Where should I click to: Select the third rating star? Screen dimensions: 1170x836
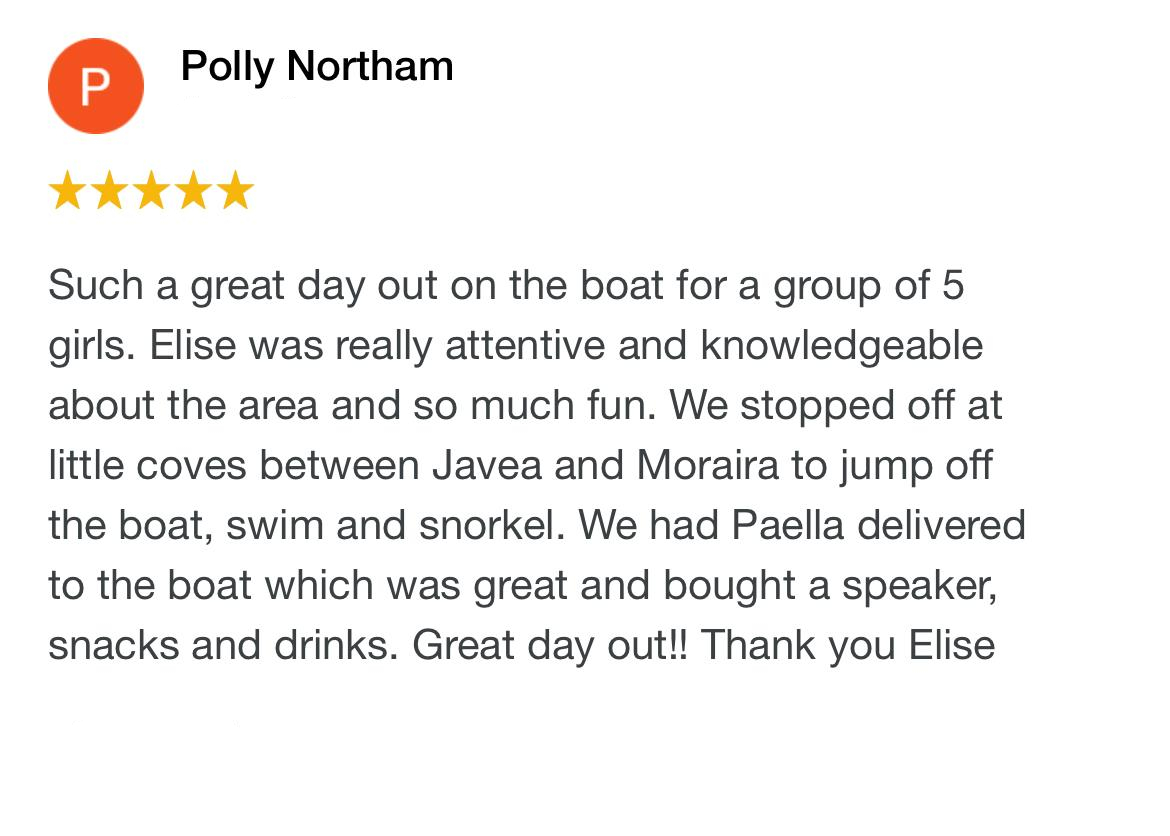151,190
